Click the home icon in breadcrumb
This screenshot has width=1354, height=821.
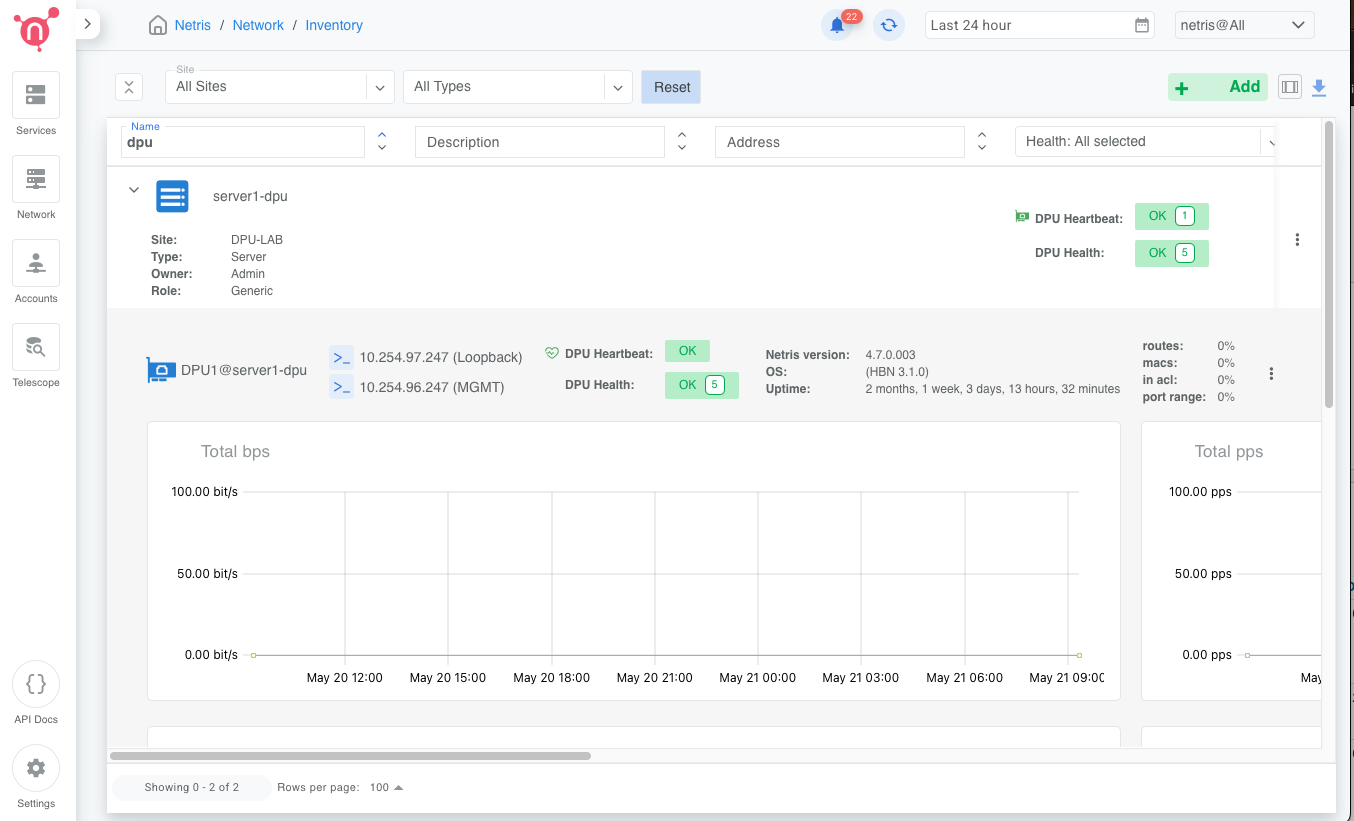click(x=157, y=25)
